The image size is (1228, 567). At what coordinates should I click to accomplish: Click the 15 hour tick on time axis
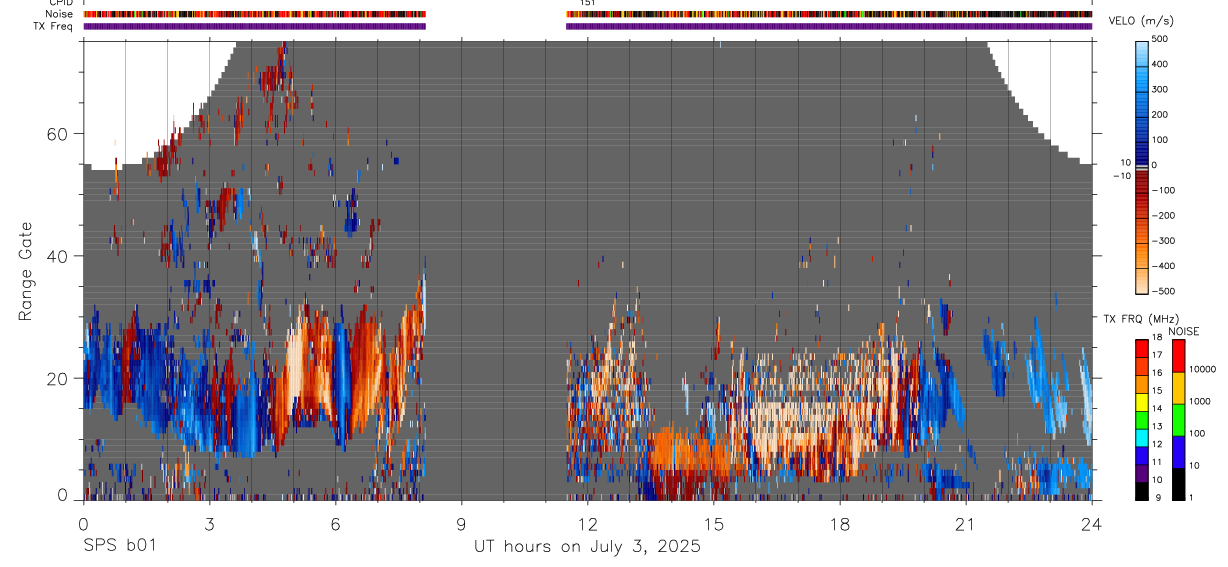[x=714, y=524]
